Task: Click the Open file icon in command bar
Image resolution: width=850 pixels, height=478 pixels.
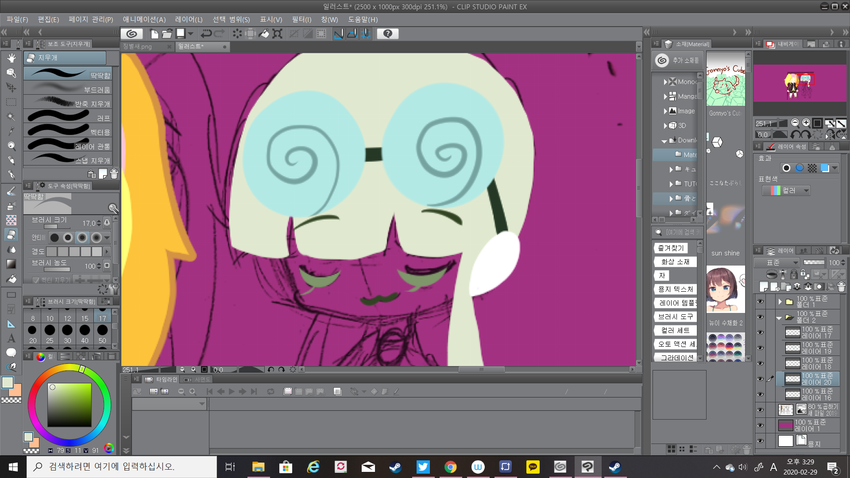Action: [x=167, y=34]
